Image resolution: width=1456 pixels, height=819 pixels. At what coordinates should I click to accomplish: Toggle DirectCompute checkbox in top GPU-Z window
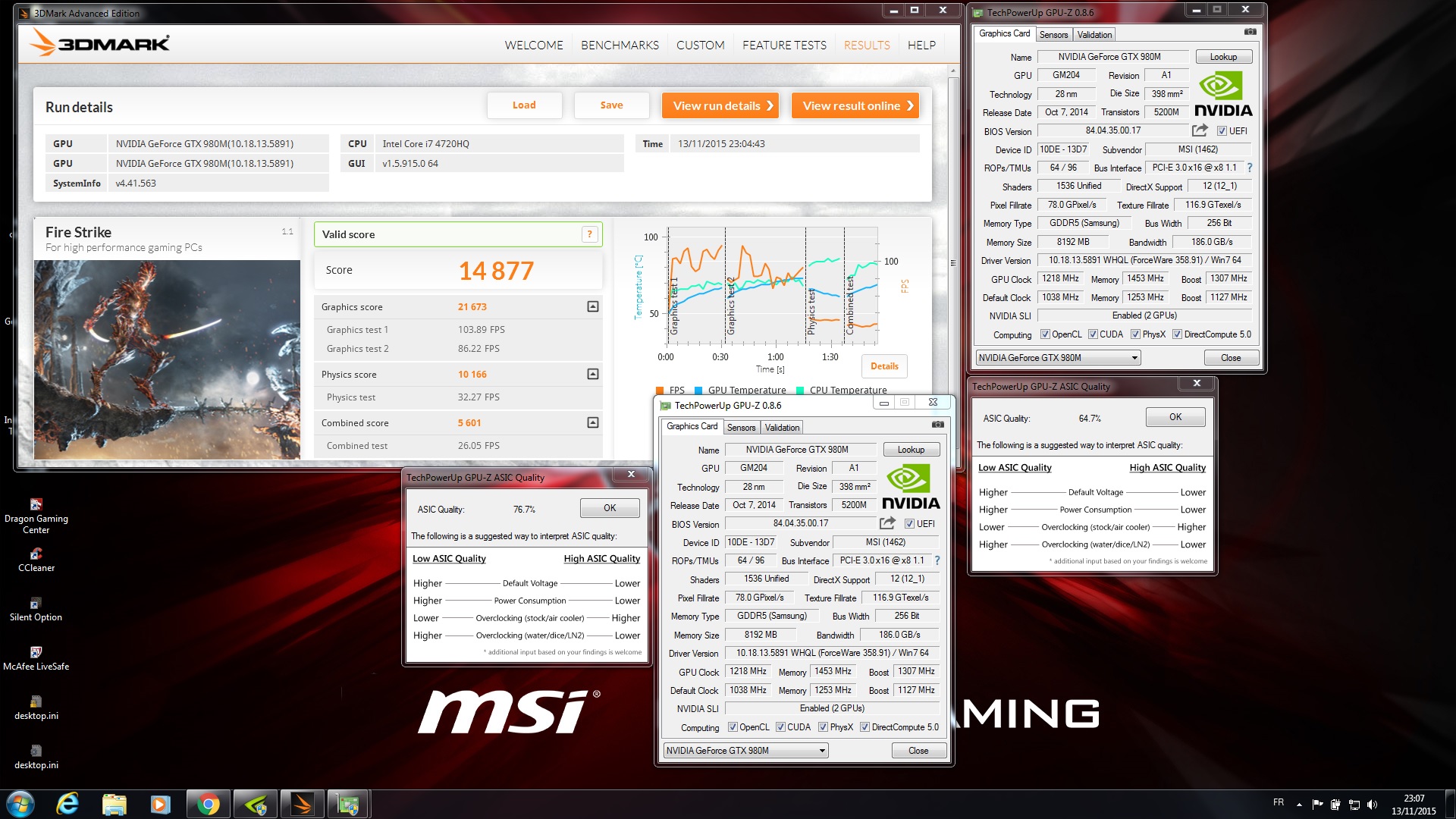pyautogui.click(x=1177, y=334)
